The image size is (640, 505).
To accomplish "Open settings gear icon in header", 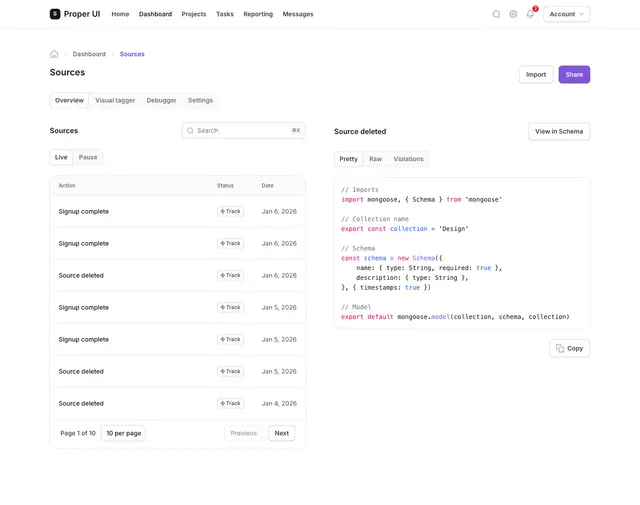I will point(513,14).
